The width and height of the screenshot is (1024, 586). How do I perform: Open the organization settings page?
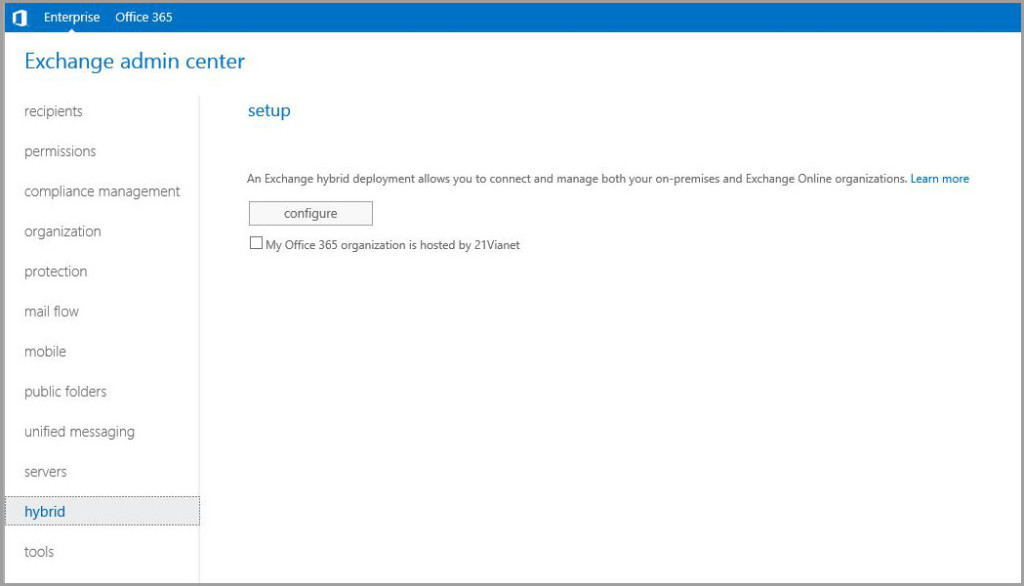[62, 231]
